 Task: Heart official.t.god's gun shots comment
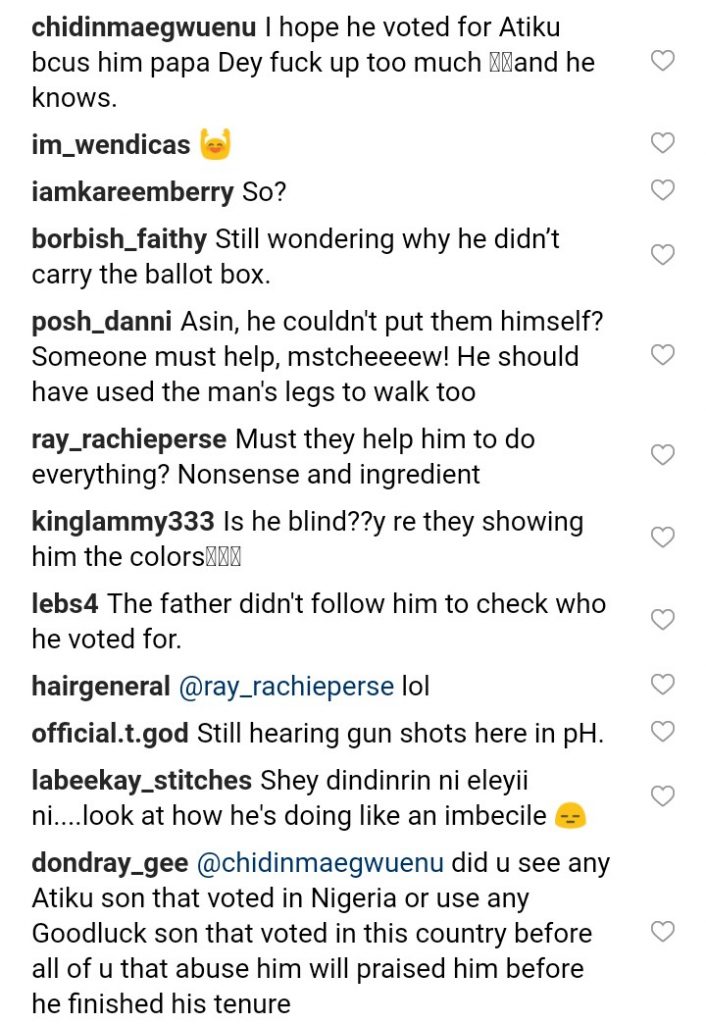coord(662,731)
